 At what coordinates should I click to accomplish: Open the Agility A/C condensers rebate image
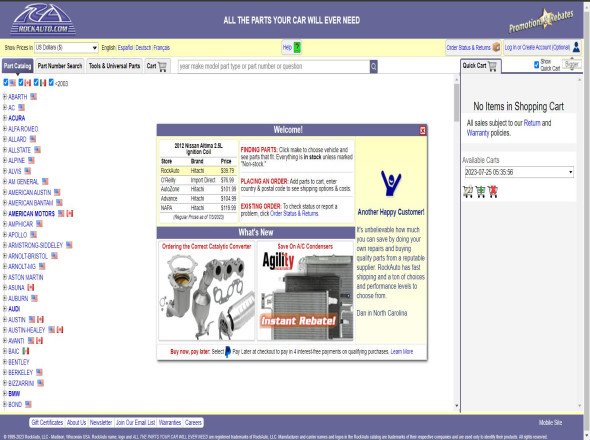pos(306,295)
